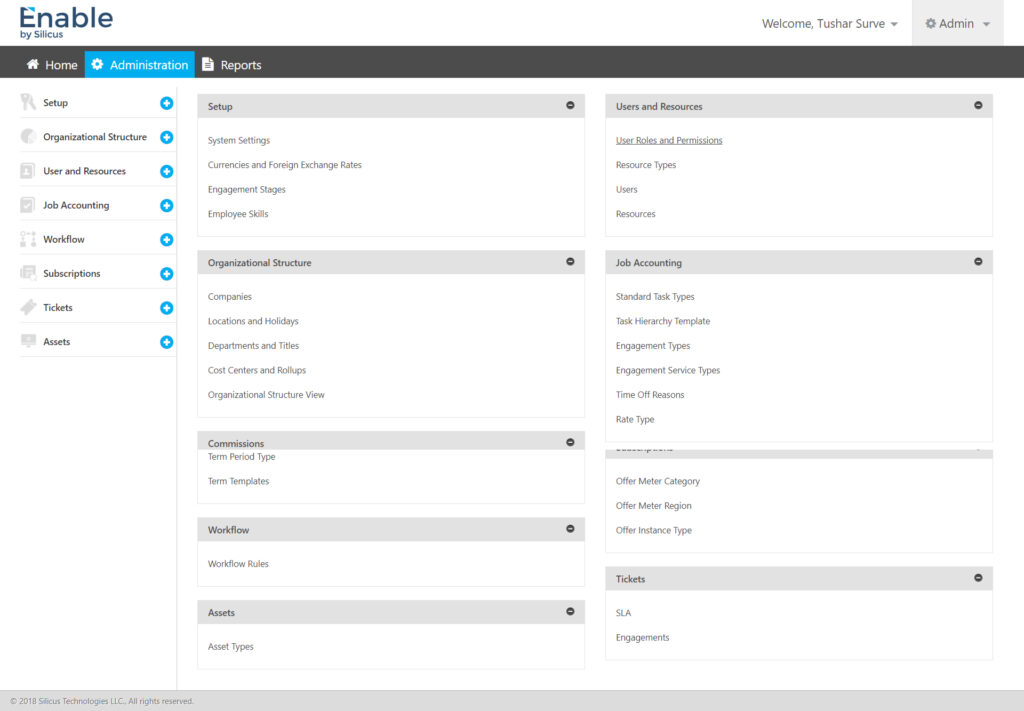Open Workflow Rules link

point(238,564)
